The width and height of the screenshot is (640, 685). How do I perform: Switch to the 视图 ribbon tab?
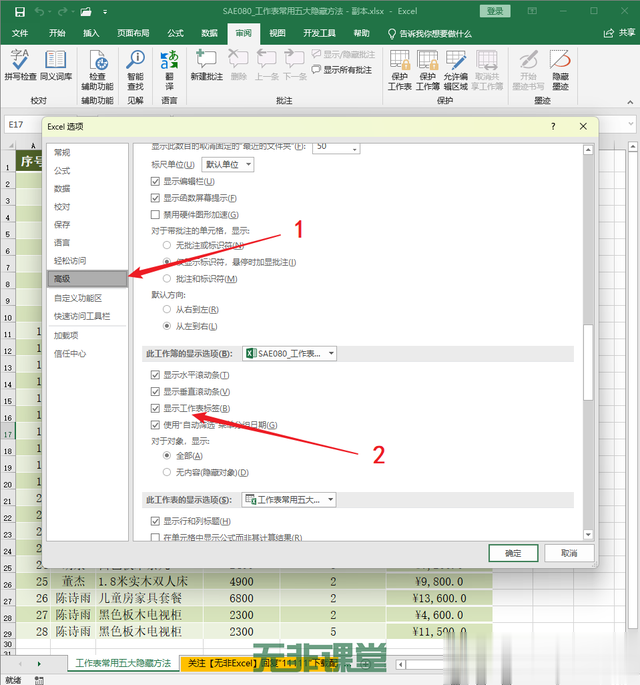(277, 33)
